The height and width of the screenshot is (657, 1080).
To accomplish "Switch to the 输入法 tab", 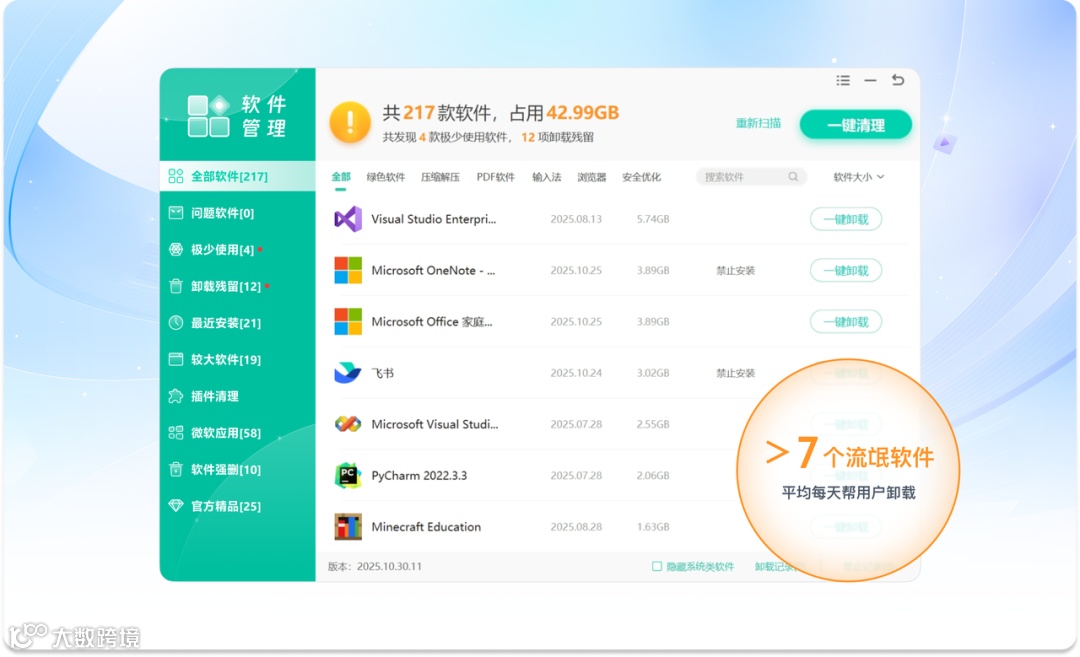I will point(547,177).
